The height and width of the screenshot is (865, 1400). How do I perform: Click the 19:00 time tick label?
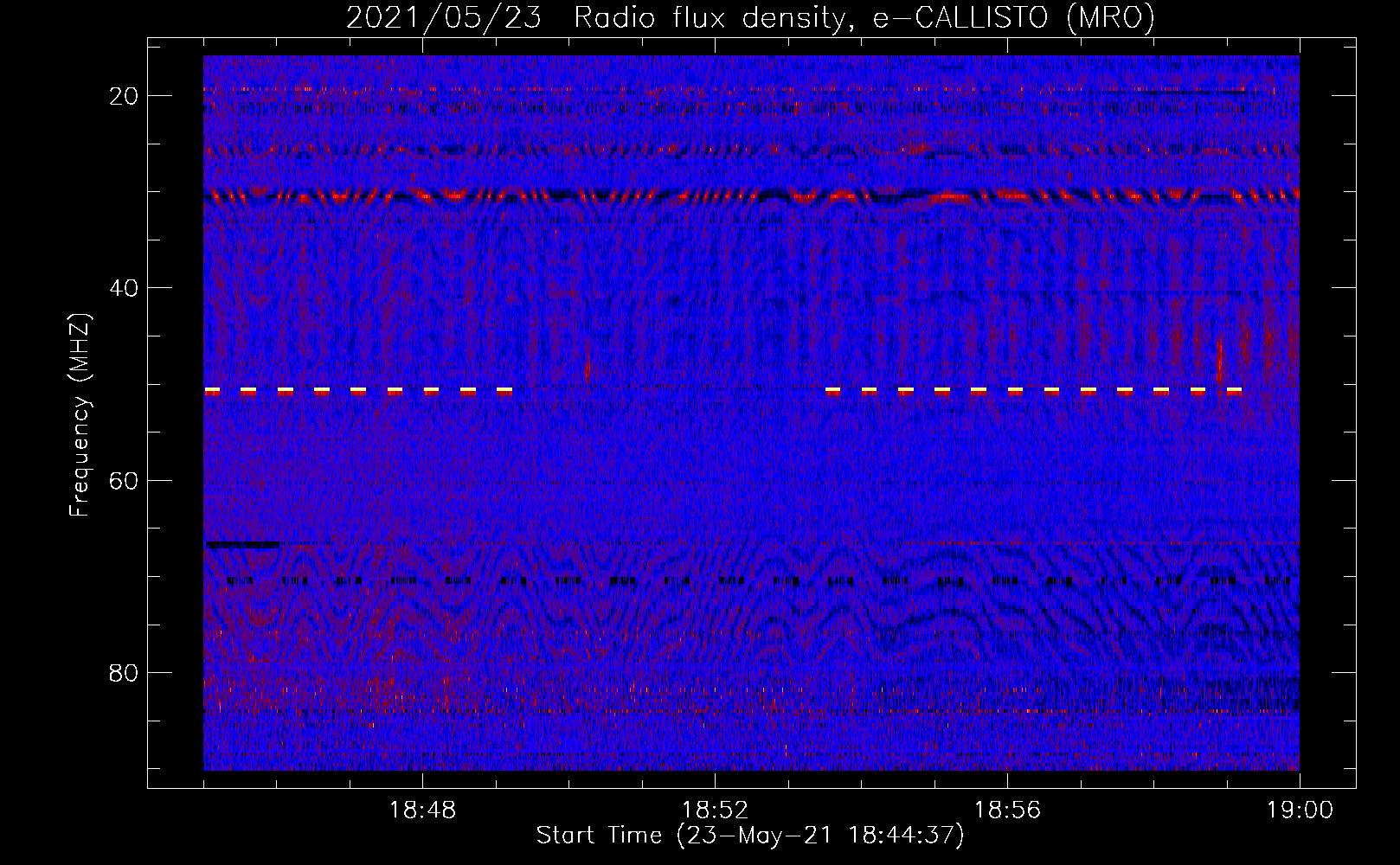1300,811
